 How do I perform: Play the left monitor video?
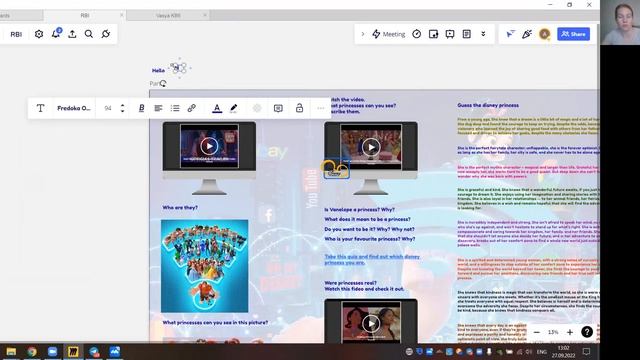pos(209,146)
